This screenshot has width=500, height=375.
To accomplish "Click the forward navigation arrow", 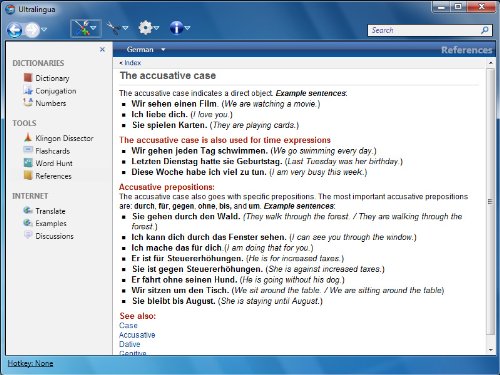I will (x=32, y=30).
